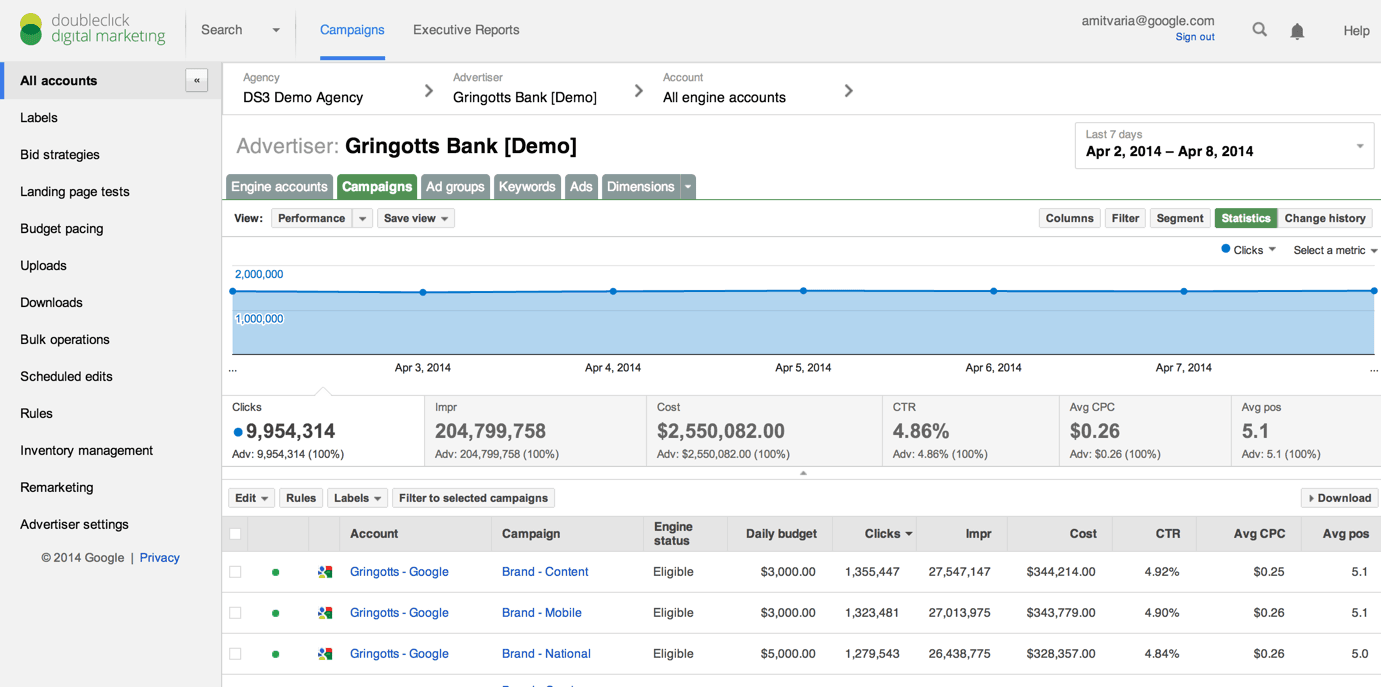Switch to the Keywords tab
This screenshot has height=687, width=1381.
point(527,187)
